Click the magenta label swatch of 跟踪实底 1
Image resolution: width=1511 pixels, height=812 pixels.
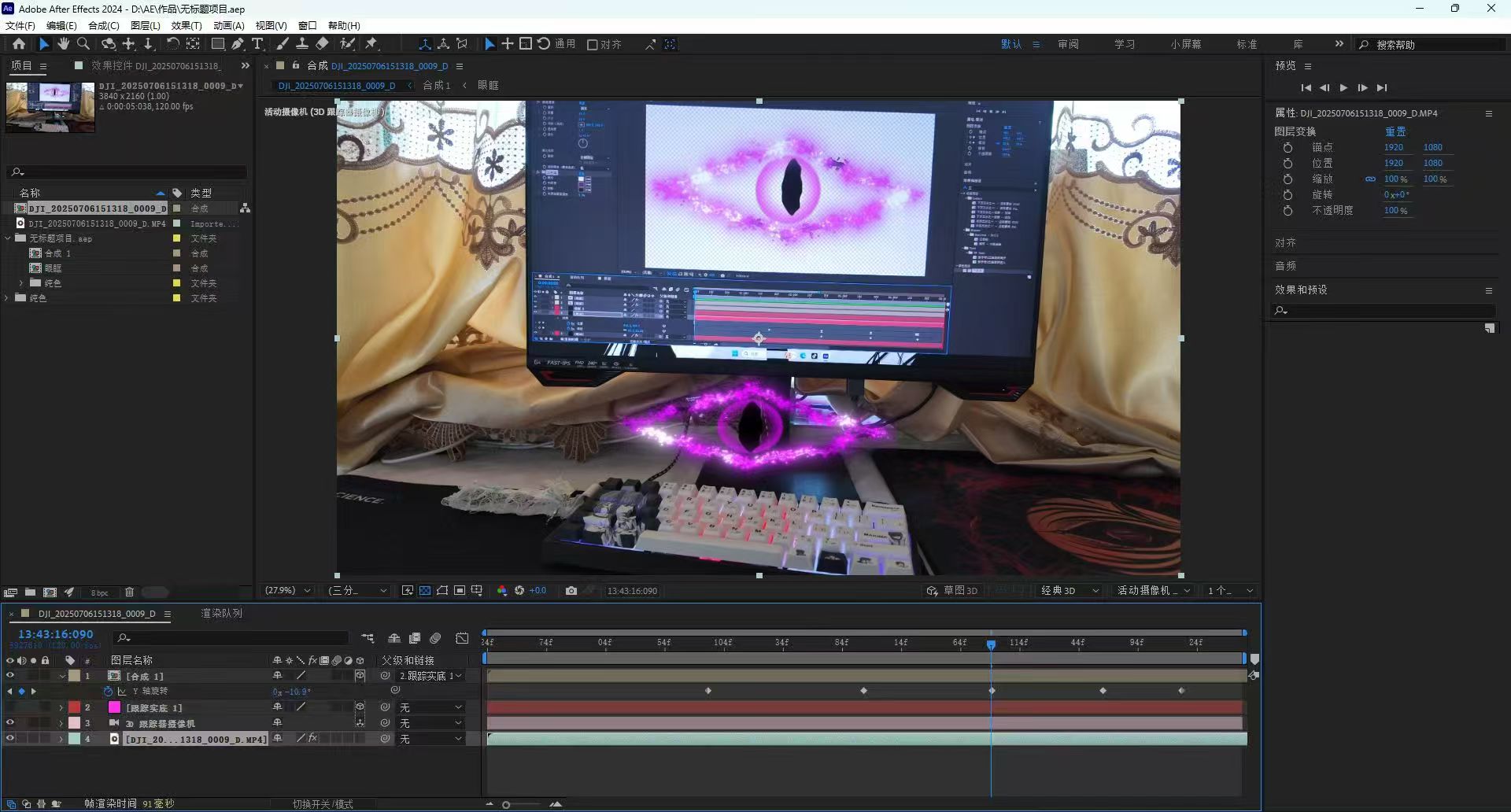pos(114,707)
